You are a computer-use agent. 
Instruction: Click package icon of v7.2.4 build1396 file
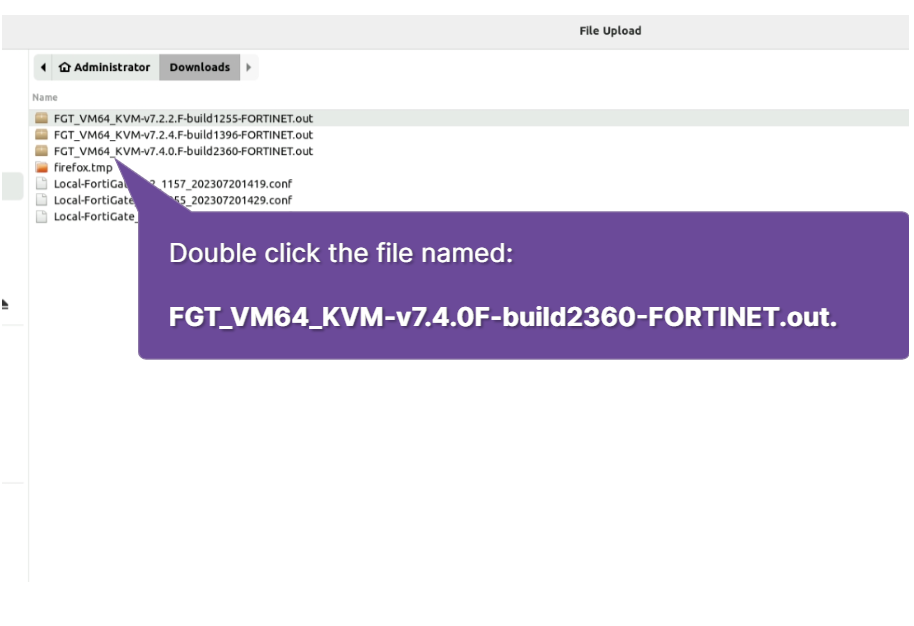41,134
